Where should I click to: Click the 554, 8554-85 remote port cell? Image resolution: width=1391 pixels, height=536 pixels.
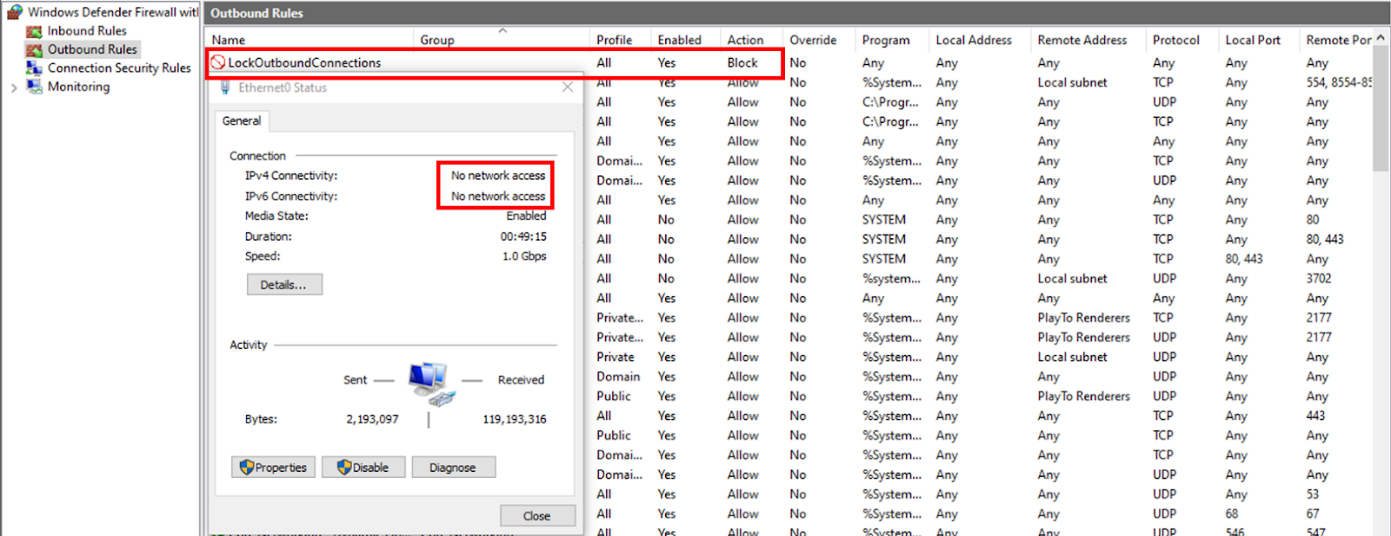(x=1340, y=82)
